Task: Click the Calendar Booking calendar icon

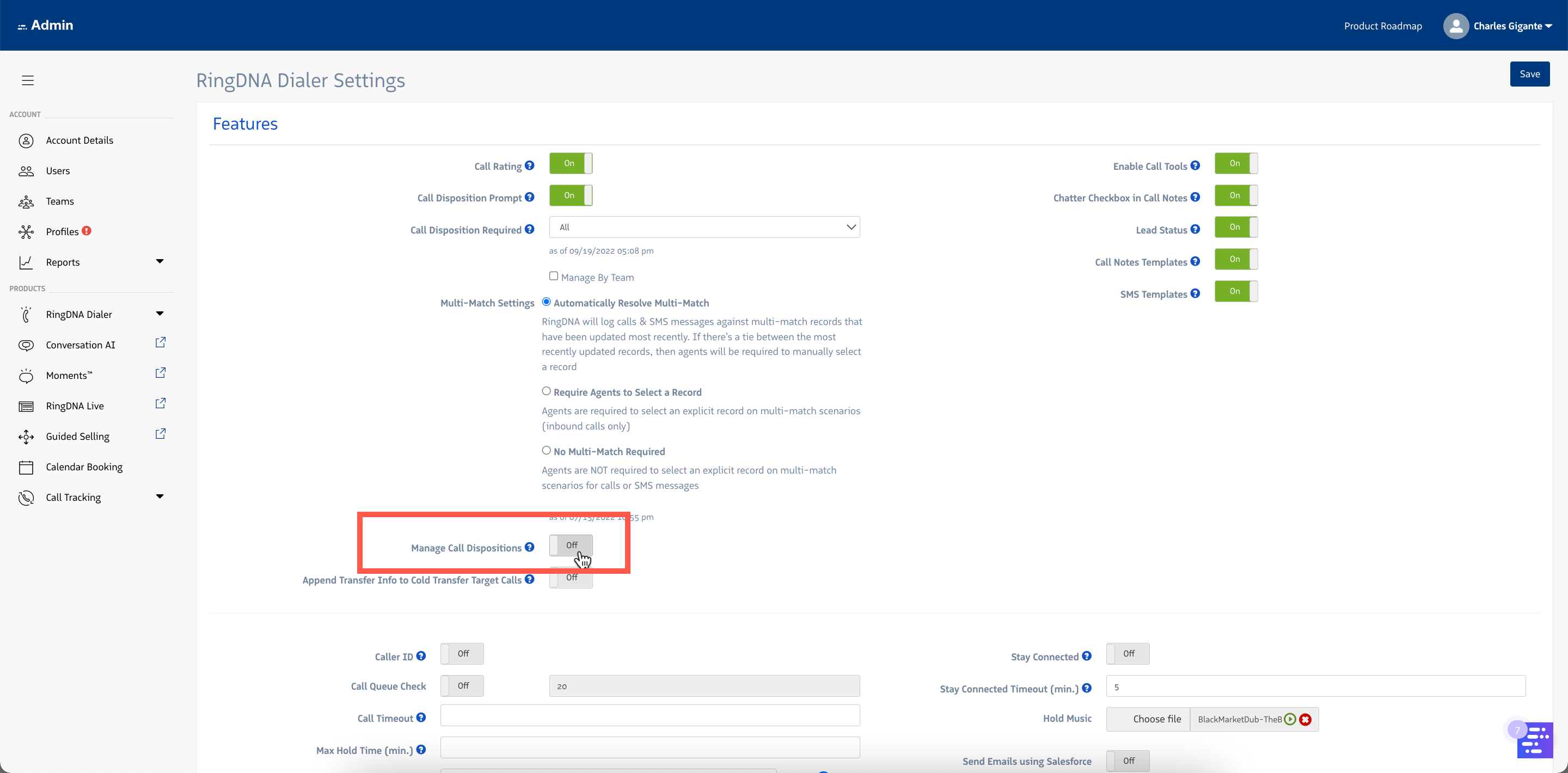Action: tap(26, 467)
